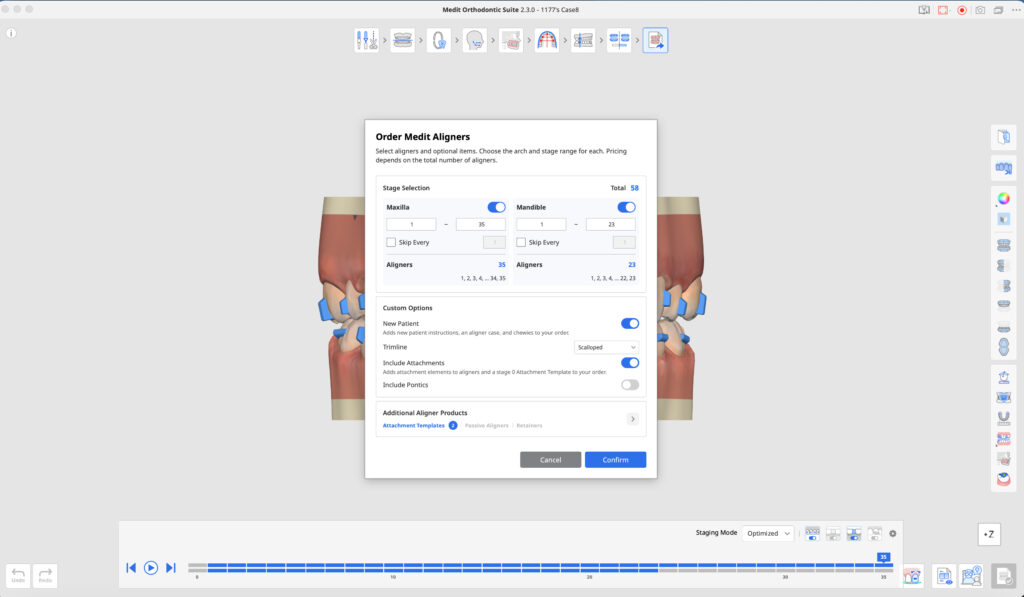This screenshot has width=1024, height=597.
Task: Click the Maxilla start stage field
Action: coord(411,224)
